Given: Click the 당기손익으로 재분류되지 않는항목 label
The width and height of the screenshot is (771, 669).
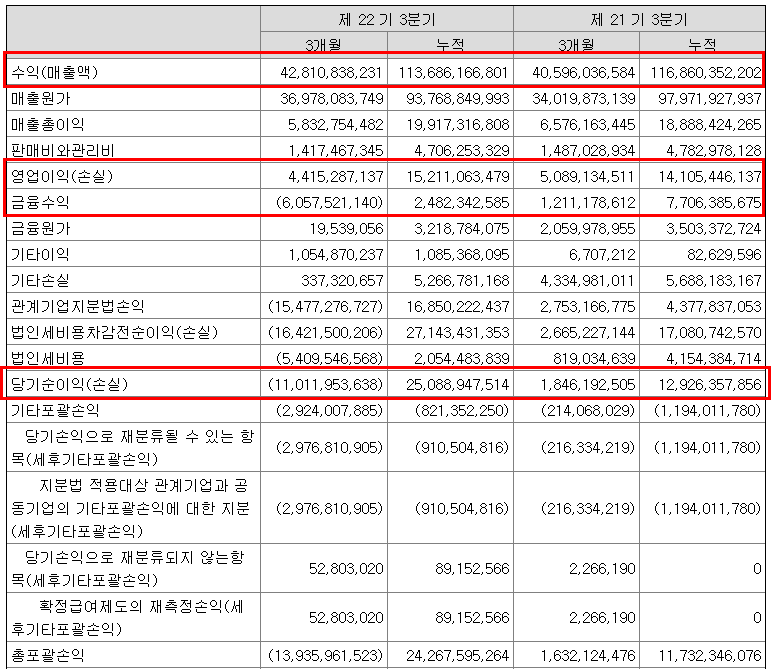Looking at the screenshot, I should [128, 569].
